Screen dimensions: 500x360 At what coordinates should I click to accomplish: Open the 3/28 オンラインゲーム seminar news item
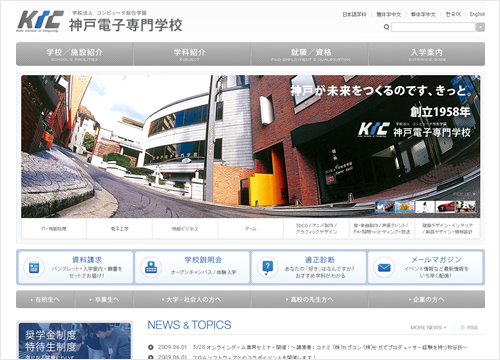click(330, 347)
